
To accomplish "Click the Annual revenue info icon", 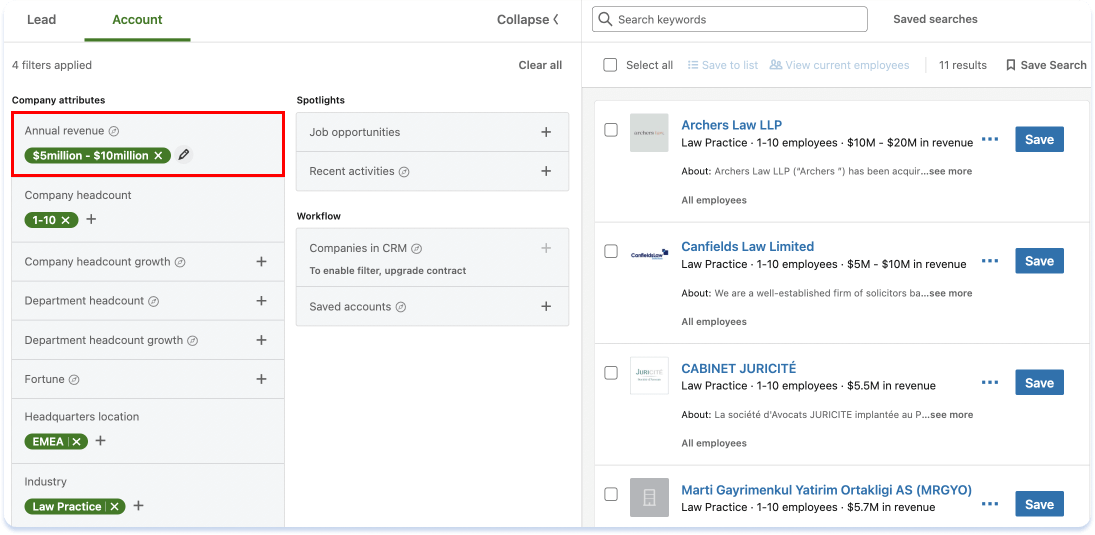I will click(115, 131).
